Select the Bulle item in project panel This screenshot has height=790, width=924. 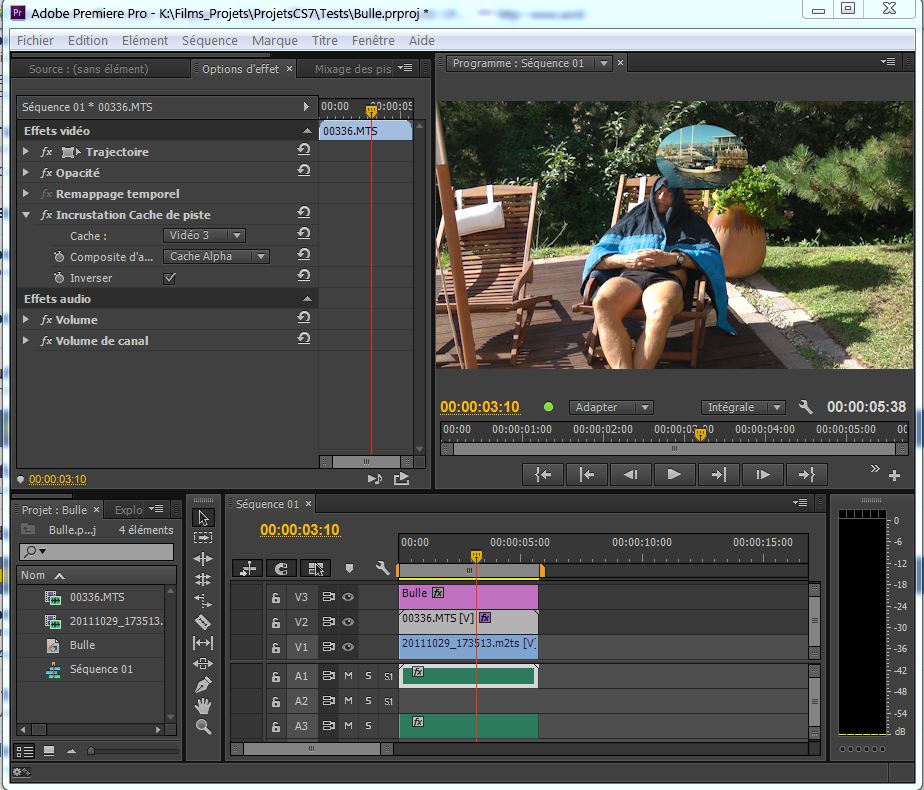[x=82, y=645]
